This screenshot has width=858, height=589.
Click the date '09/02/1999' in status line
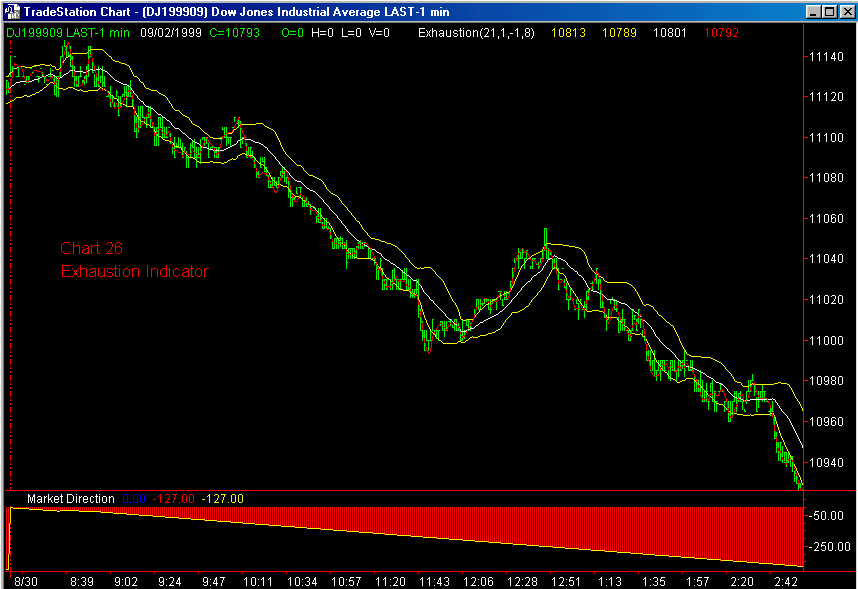(x=171, y=33)
